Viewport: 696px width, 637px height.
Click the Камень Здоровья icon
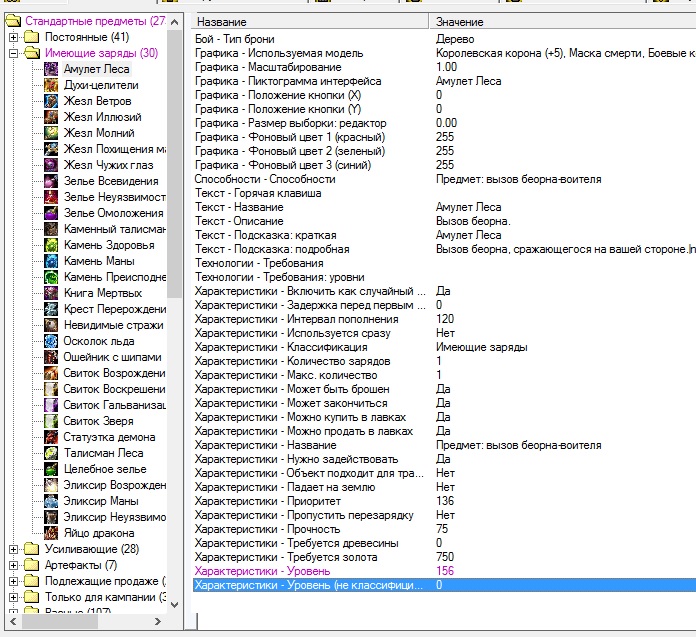[x=51, y=245]
